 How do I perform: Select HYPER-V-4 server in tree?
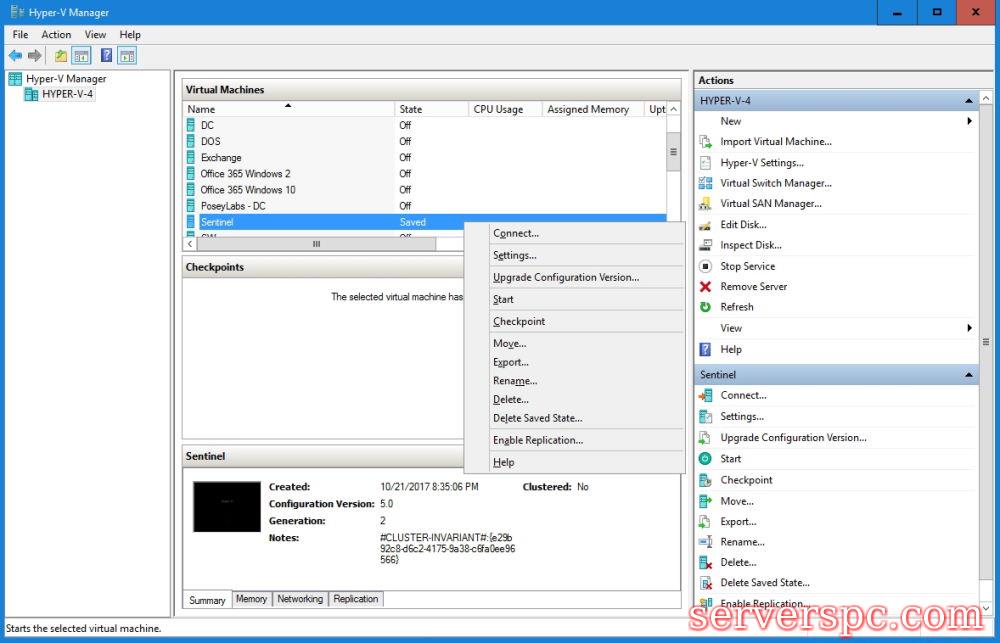click(x=67, y=94)
